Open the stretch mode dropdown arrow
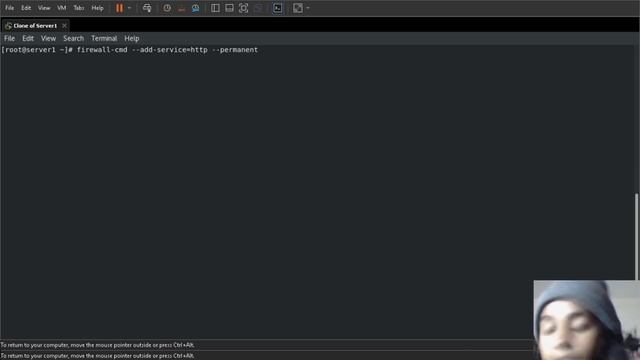The image size is (640, 360). point(308,8)
